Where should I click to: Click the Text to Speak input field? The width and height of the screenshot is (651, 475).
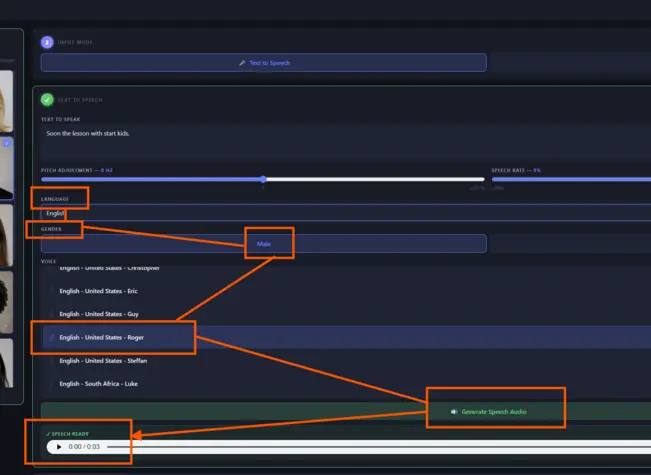[346, 142]
